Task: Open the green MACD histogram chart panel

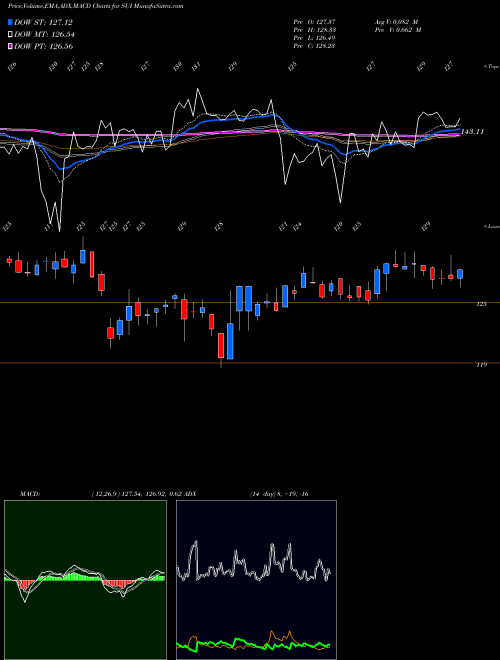Action: click(x=85, y=580)
